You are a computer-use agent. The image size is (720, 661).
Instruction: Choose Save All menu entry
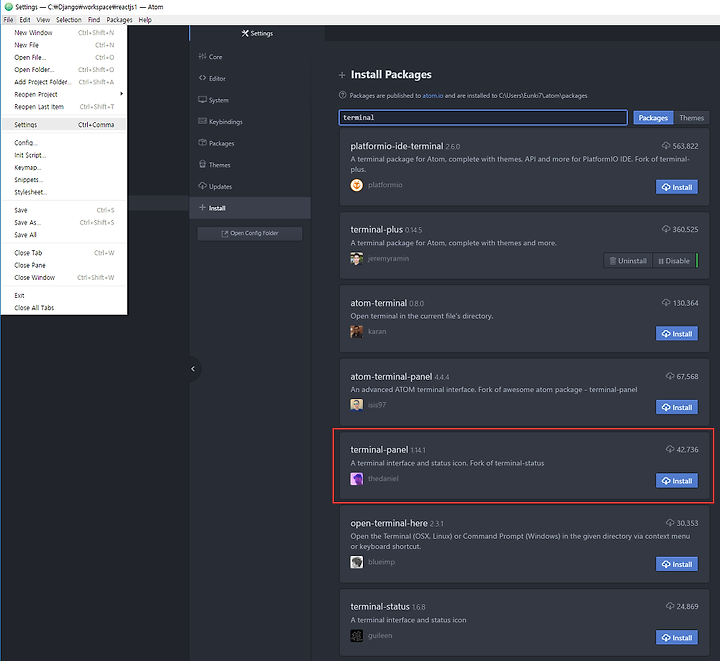pyautogui.click(x=64, y=235)
